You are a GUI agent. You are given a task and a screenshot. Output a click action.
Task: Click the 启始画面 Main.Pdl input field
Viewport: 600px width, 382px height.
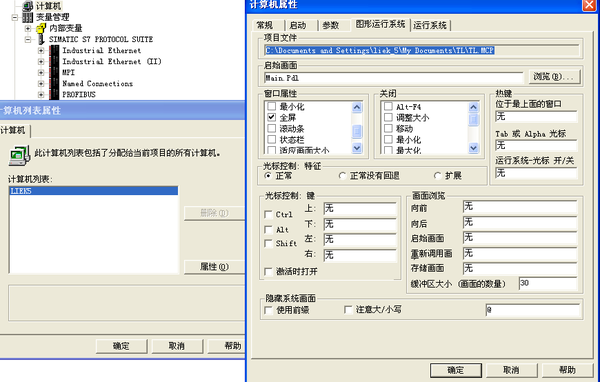(x=393, y=77)
